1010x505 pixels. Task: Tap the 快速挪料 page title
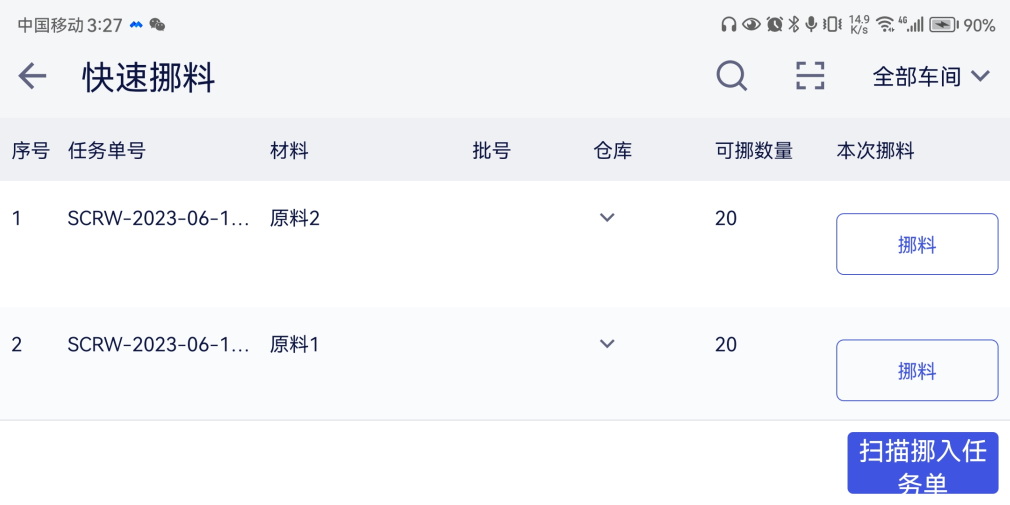click(x=149, y=77)
